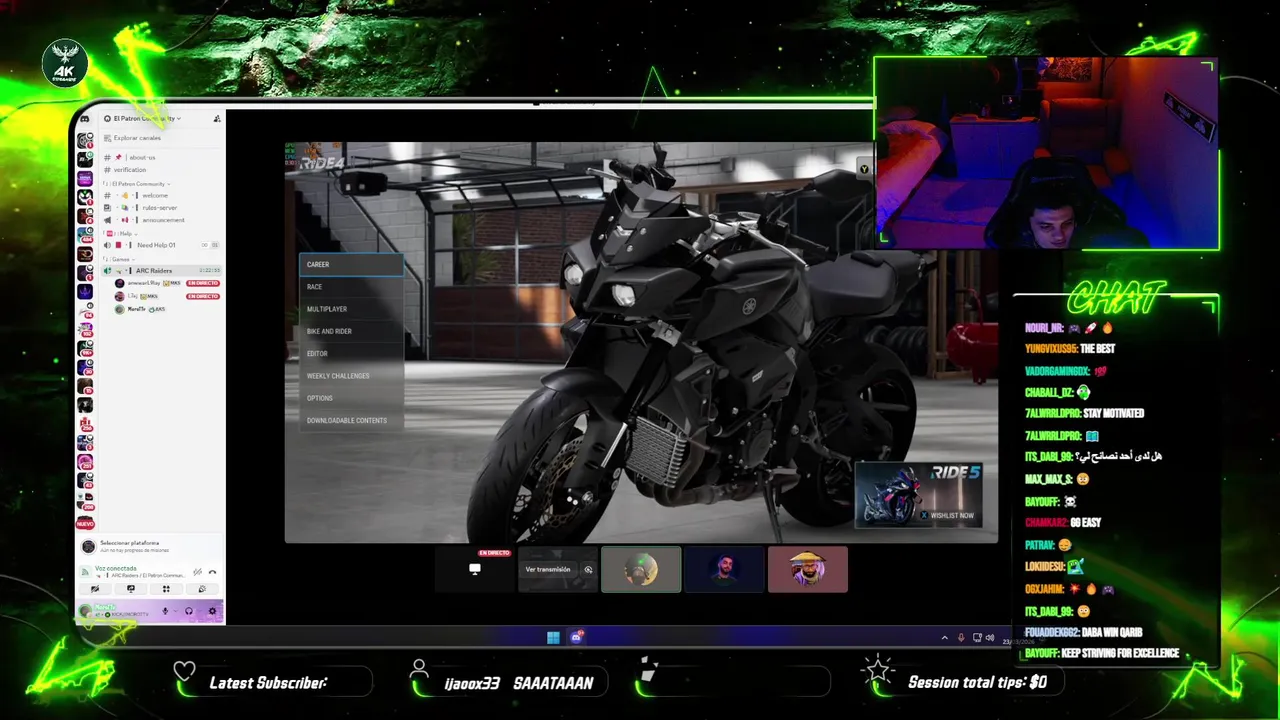Deafen using the headphones icon

189,611
